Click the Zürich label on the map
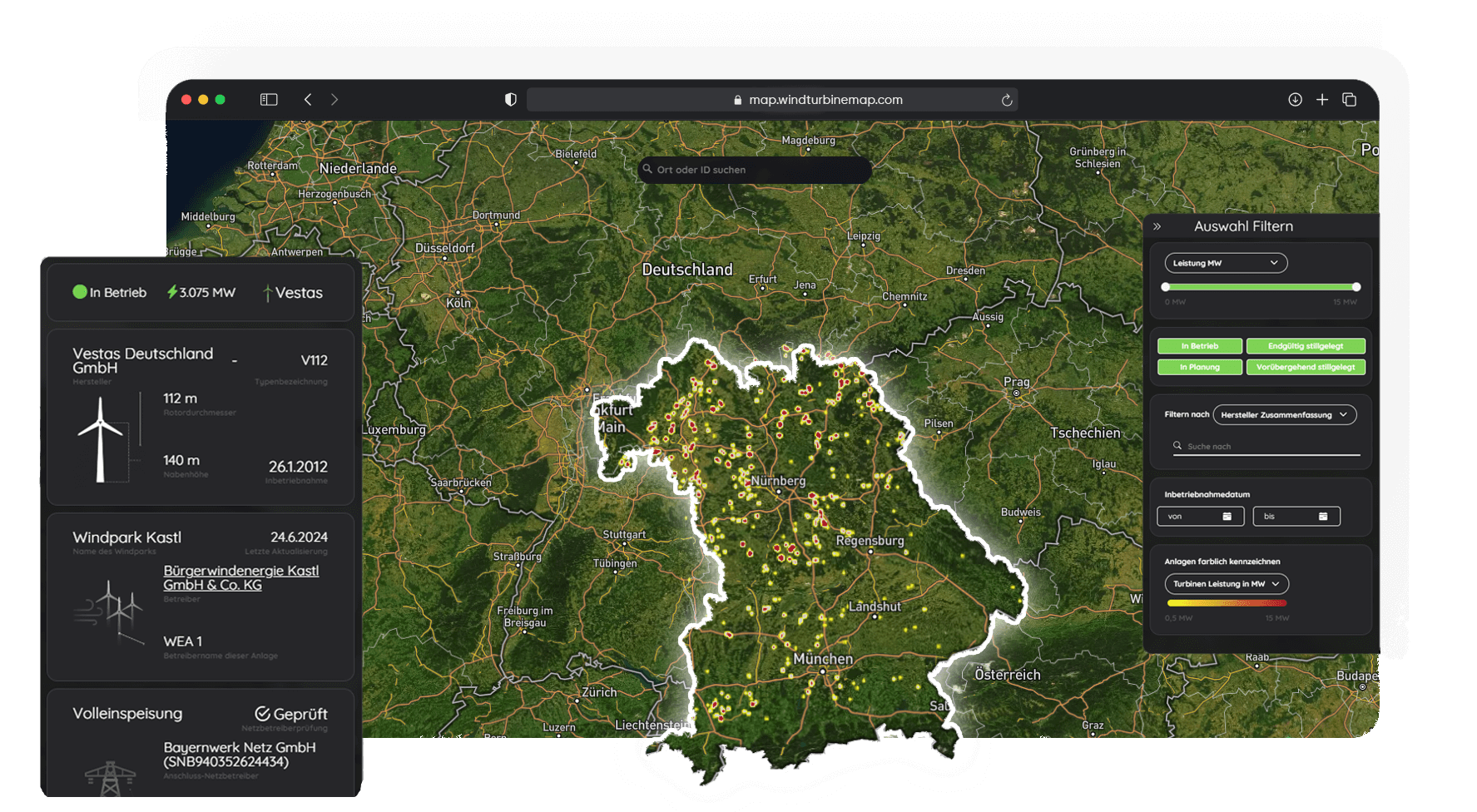Screen dimensions: 1477x812 click(599, 692)
